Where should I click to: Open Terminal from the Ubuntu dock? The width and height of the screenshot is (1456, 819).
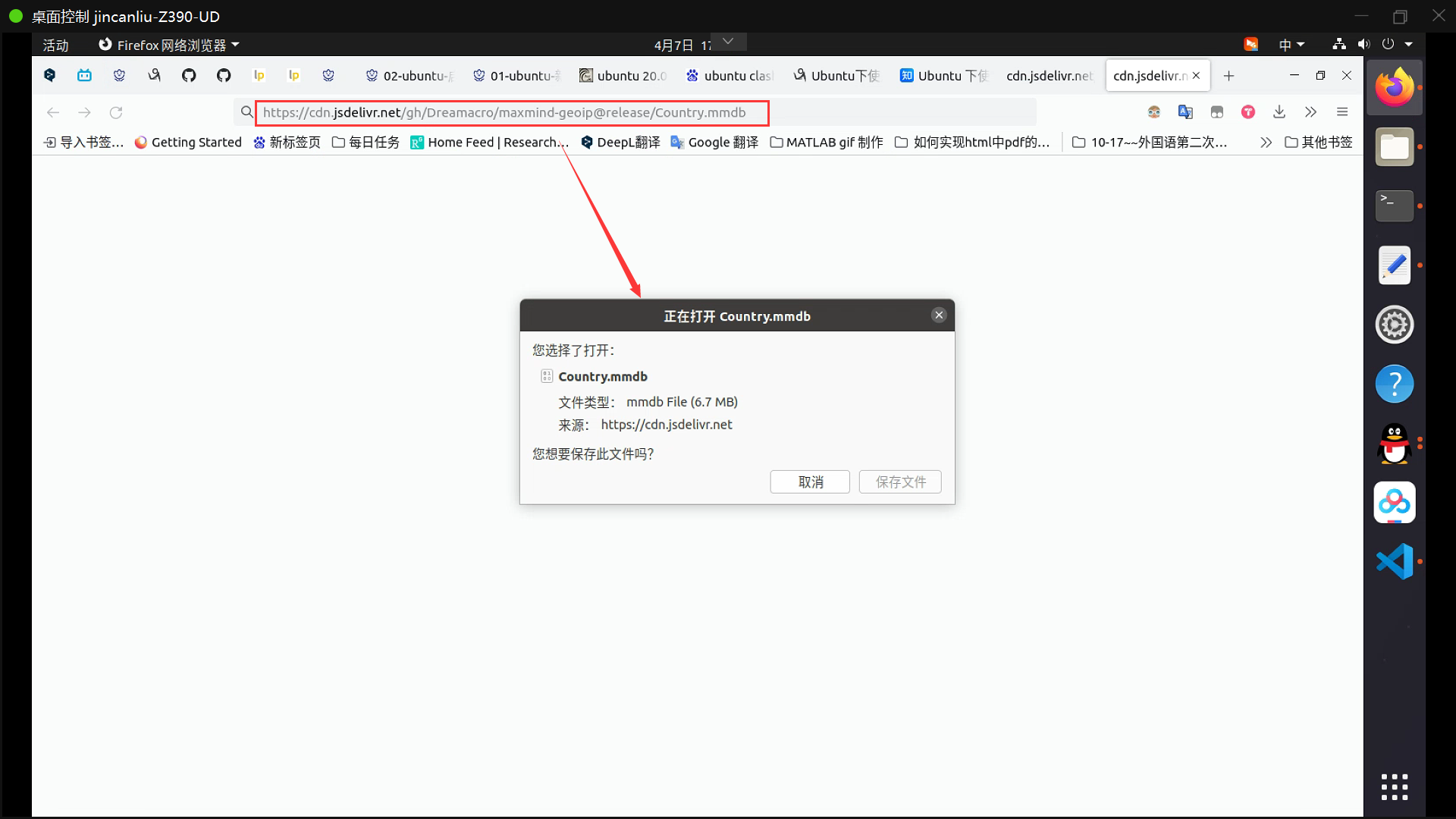[x=1394, y=206]
